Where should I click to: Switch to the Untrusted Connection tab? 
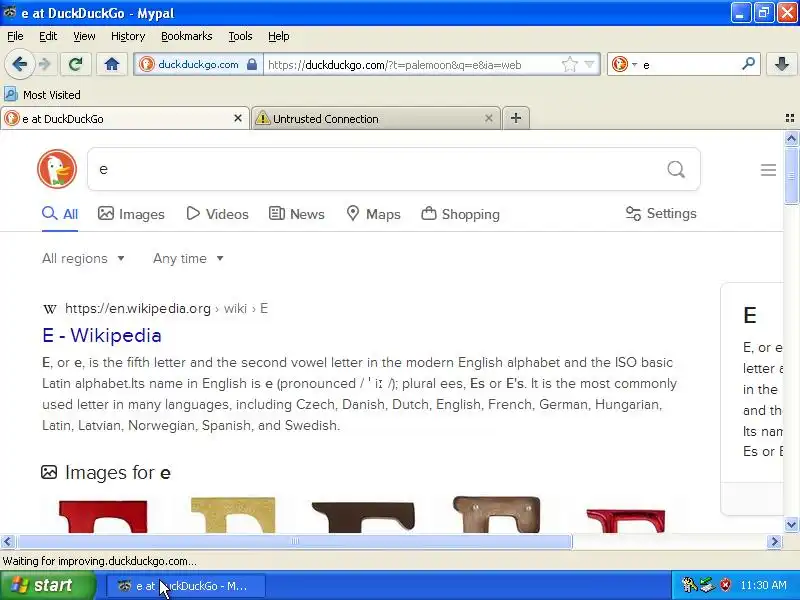point(376,118)
